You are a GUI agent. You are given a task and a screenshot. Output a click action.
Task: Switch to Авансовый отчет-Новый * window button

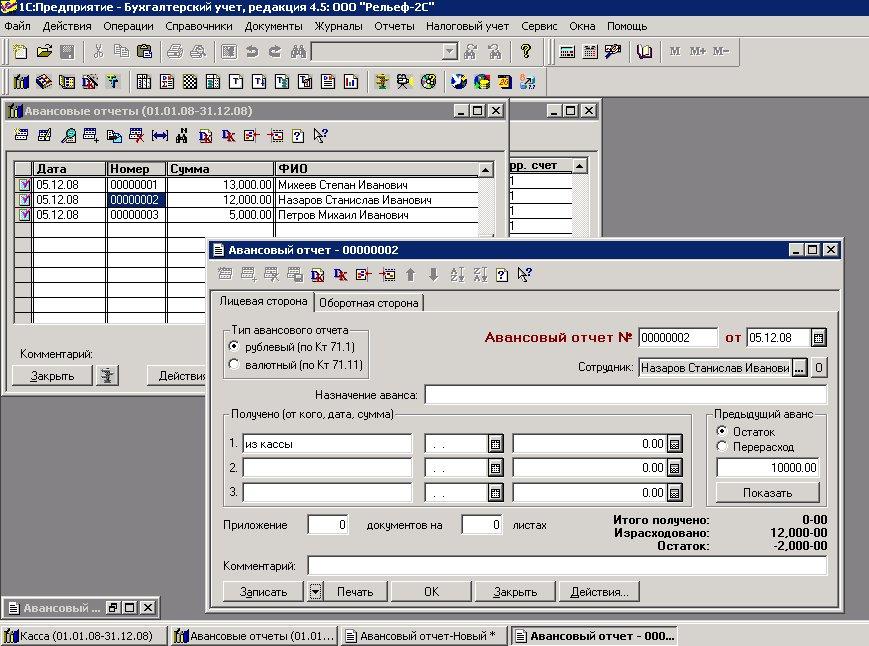[x=425, y=636]
